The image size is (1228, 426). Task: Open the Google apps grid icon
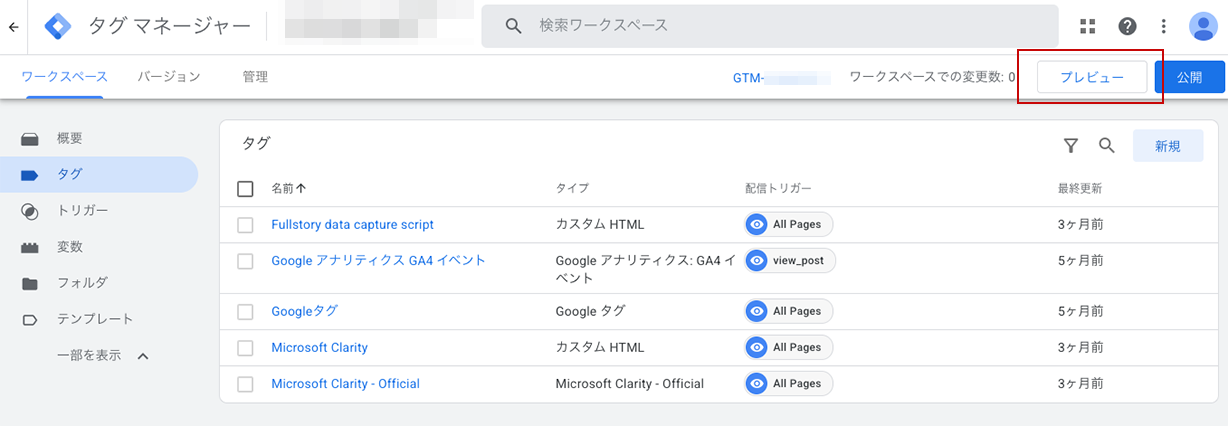1089,26
